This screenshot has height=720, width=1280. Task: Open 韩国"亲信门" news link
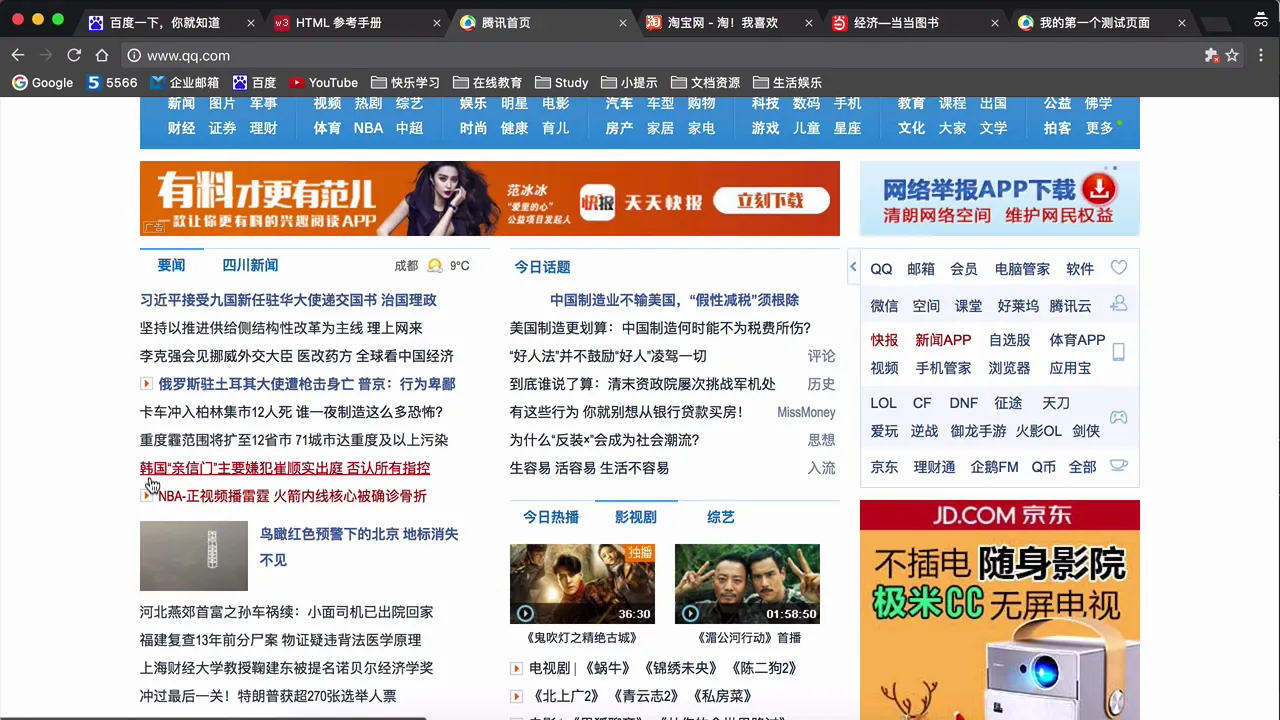coord(285,468)
